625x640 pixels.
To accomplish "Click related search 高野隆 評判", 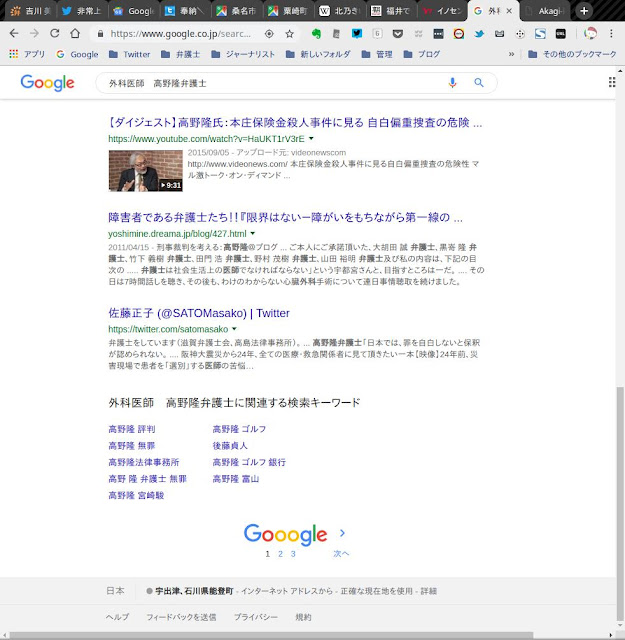I will 132,429.
